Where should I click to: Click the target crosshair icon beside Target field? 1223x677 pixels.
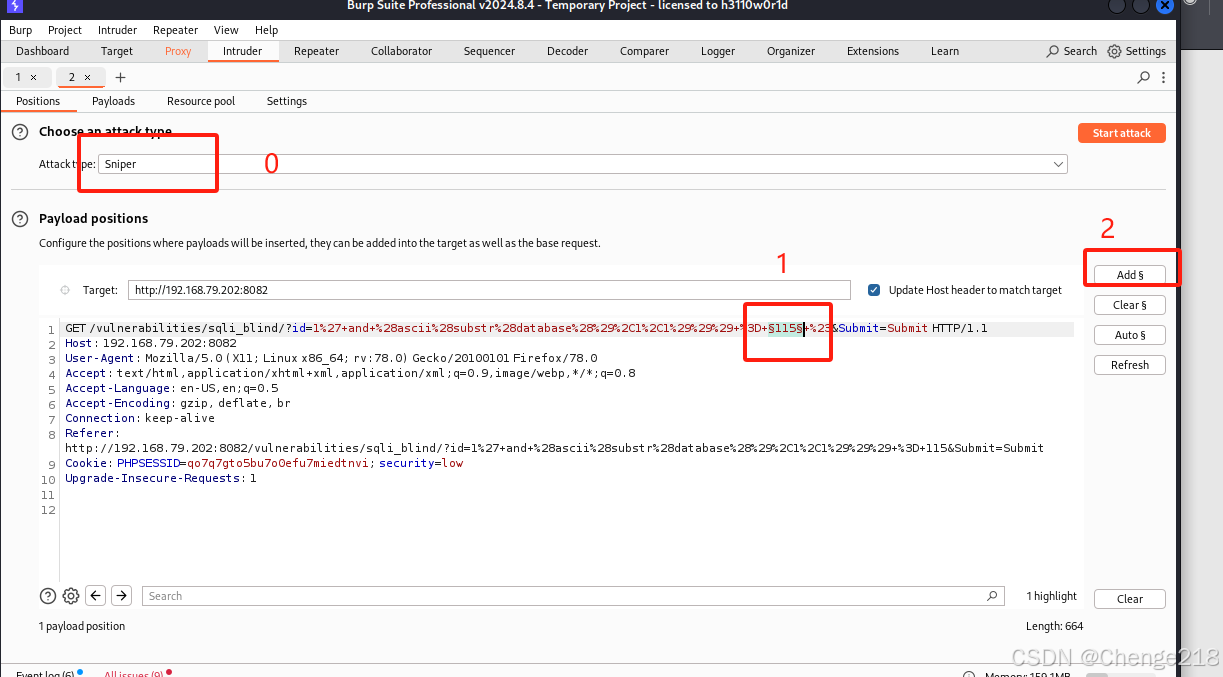click(x=65, y=290)
